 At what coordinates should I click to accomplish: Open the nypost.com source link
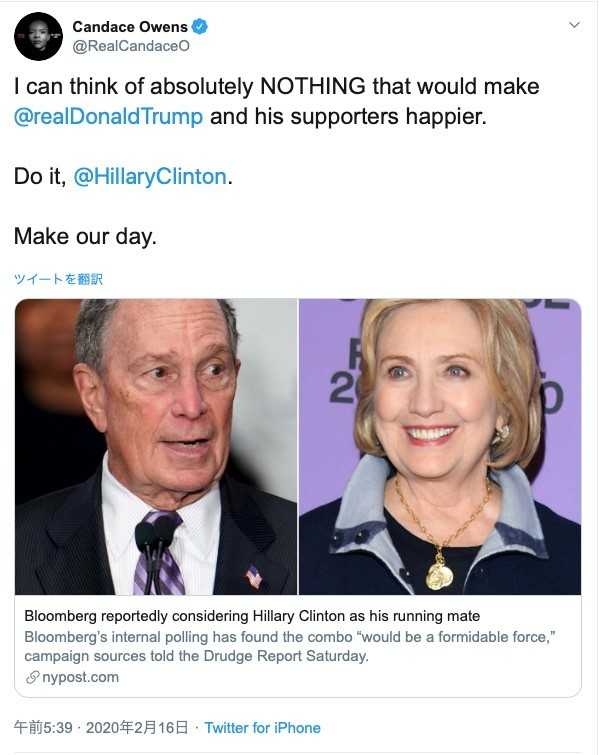tap(80, 677)
